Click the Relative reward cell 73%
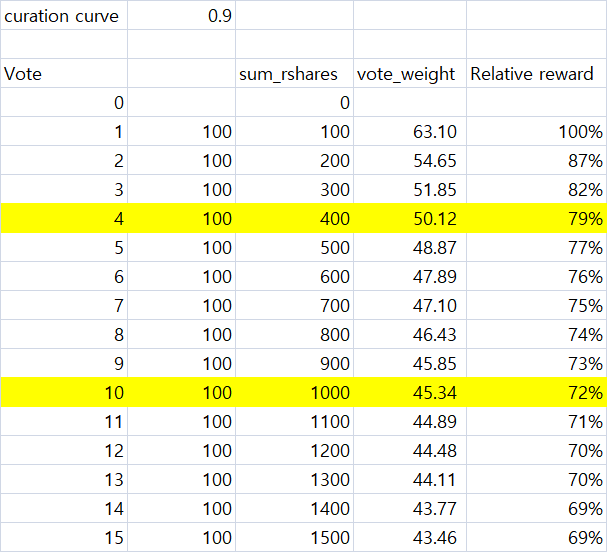 (x=537, y=364)
